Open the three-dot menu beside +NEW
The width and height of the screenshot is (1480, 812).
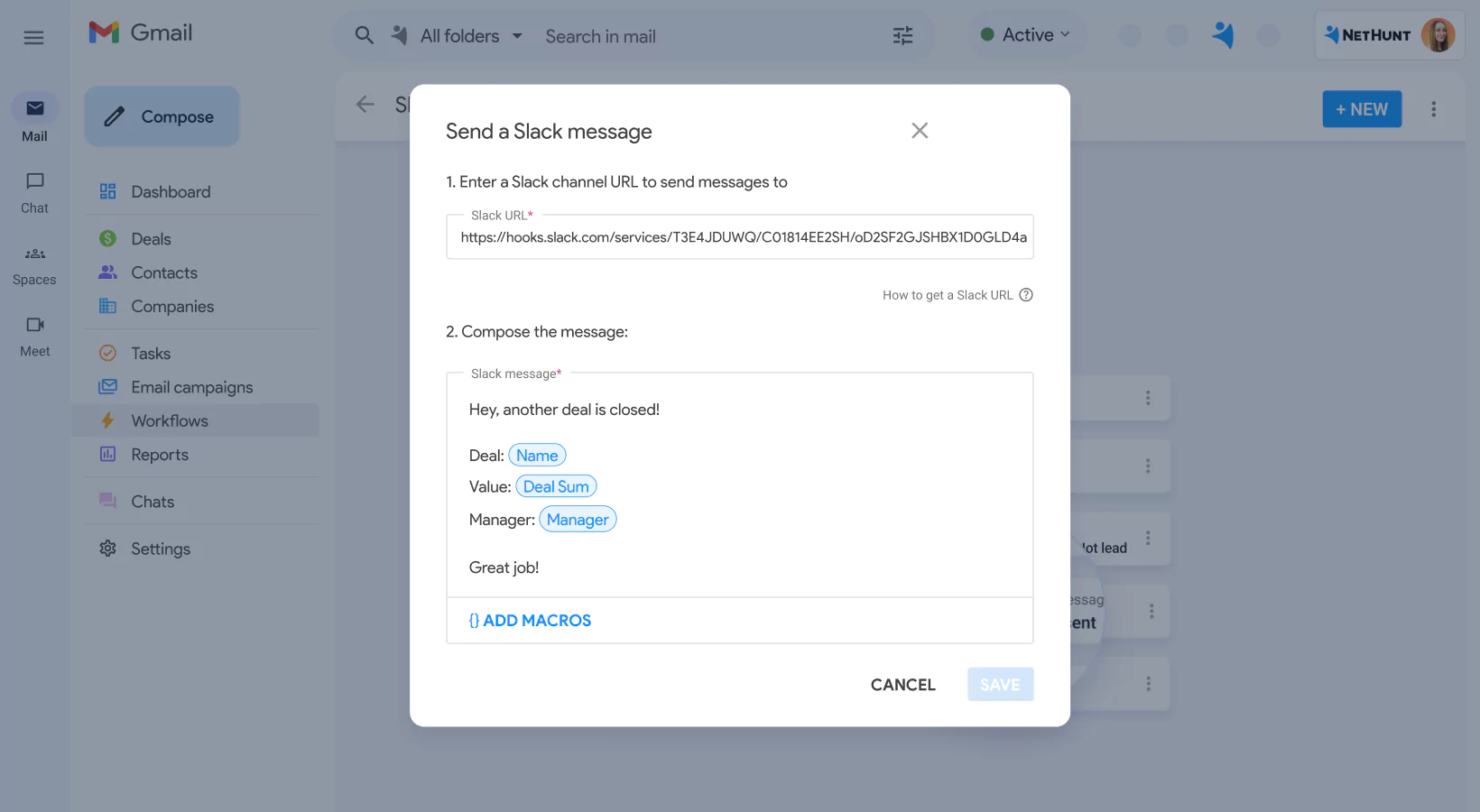pyautogui.click(x=1434, y=108)
